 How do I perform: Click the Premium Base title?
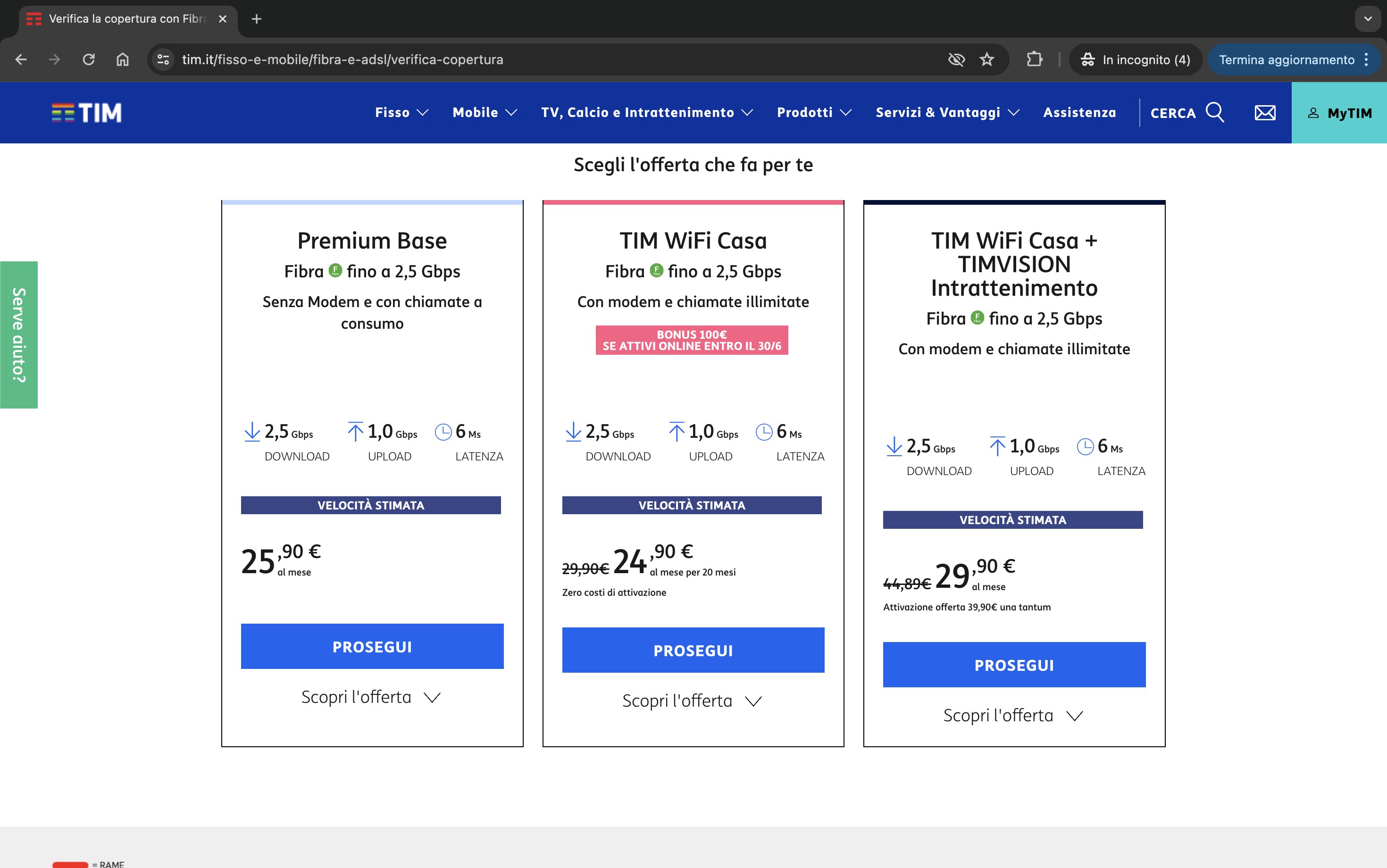372,241
